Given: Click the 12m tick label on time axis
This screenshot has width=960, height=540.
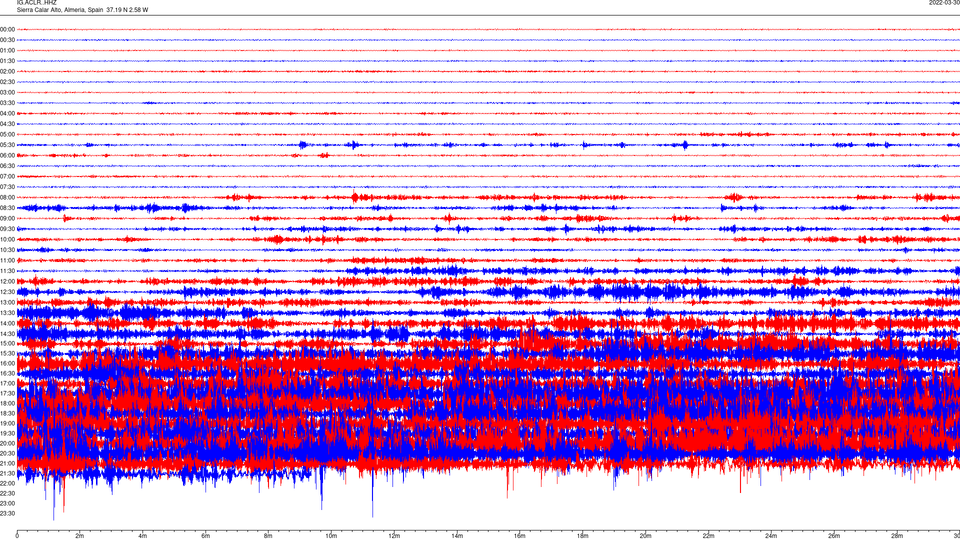Looking at the screenshot, I should [394, 536].
